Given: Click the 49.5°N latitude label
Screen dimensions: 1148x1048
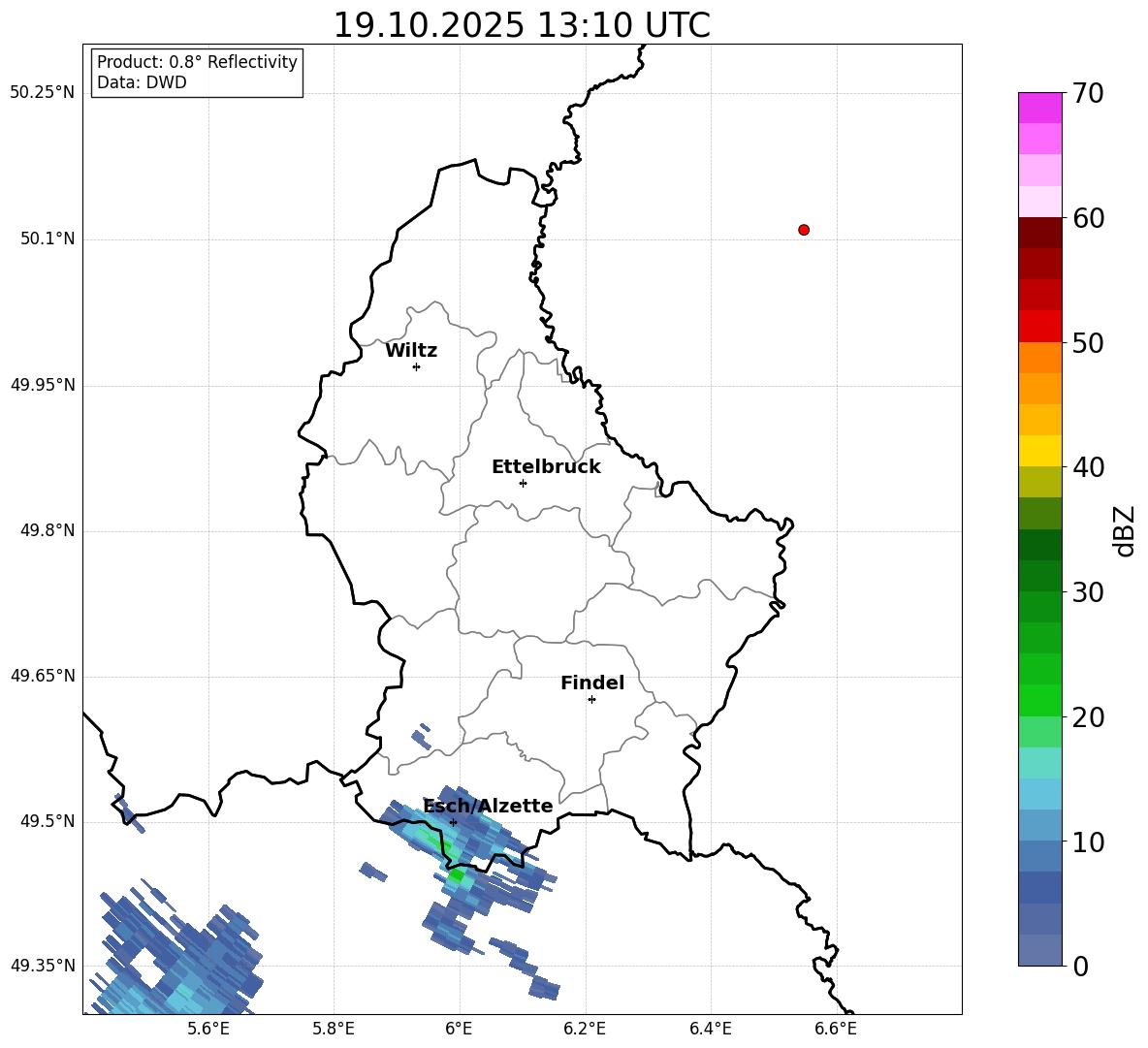Looking at the screenshot, I should click(x=48, y=821).
